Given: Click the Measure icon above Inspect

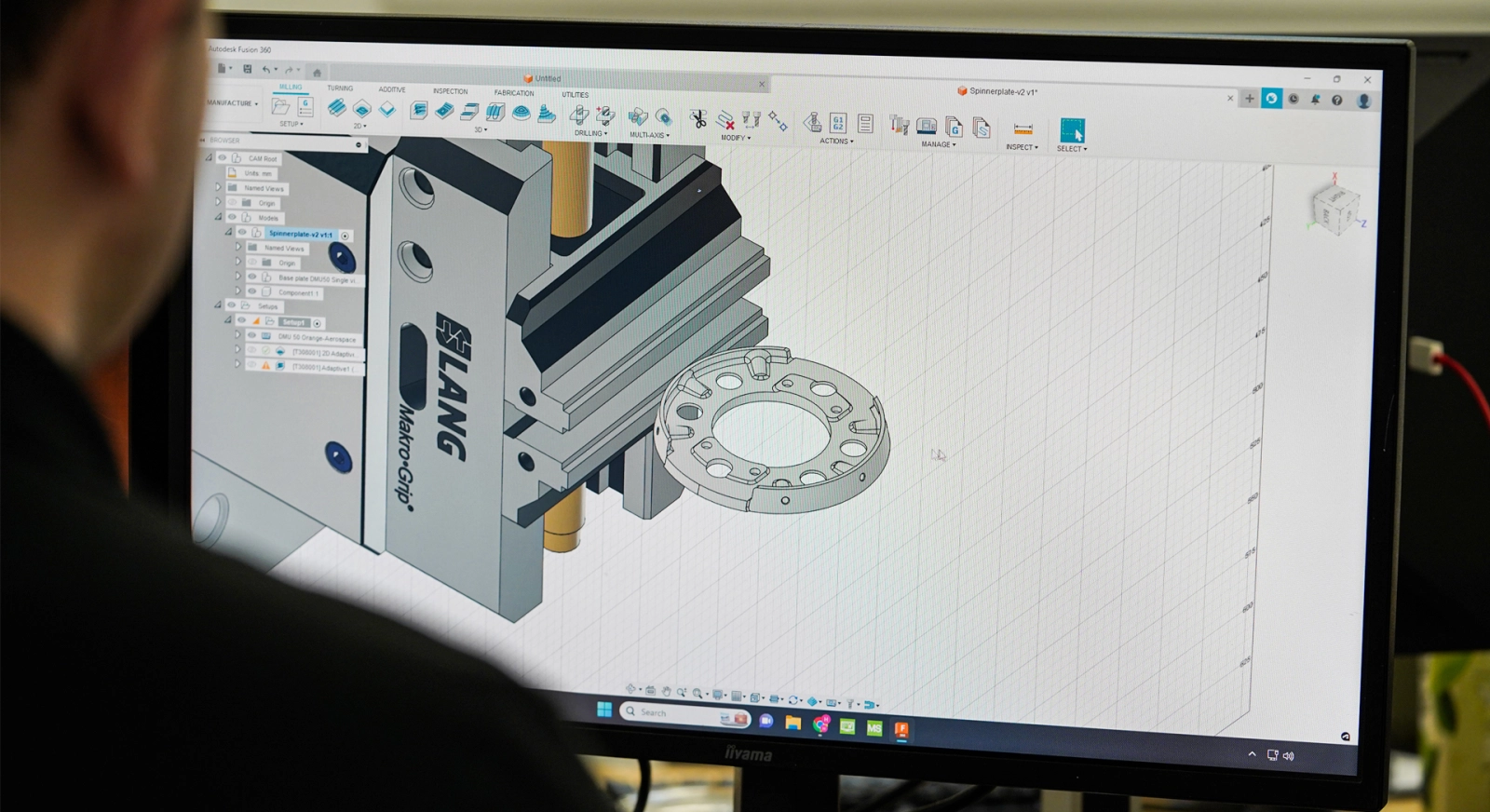Looking at the screenshot, I should point(1023,129).
